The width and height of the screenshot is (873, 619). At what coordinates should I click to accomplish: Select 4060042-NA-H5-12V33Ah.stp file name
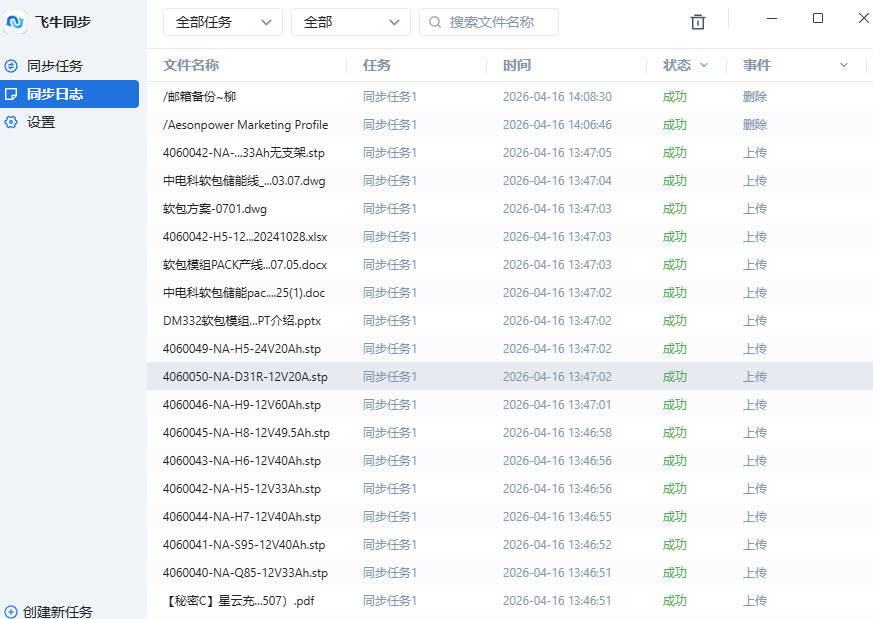(x=242, y=489)
